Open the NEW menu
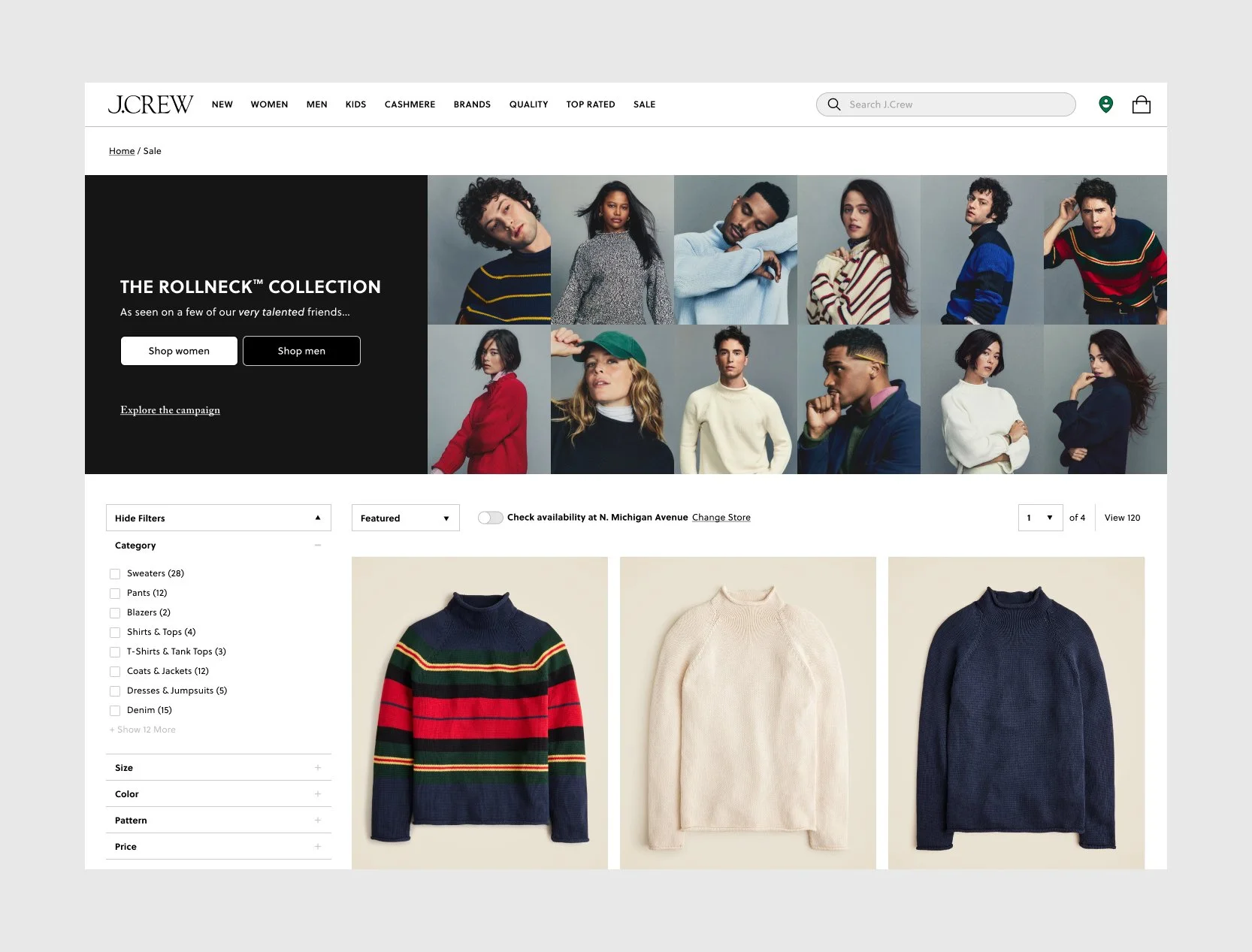Image resolution: width=1252 pixels, height=952 pixels. pos(222,104)
